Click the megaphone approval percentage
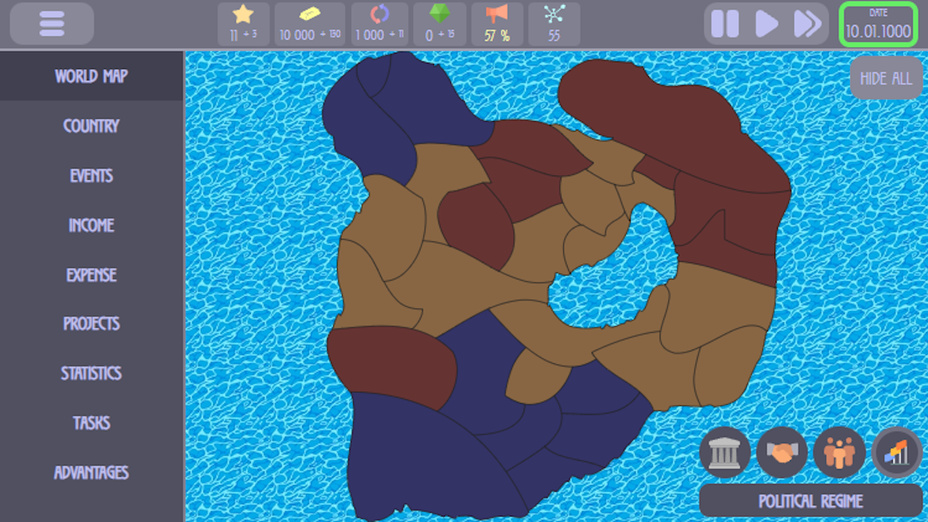Screen dimensions: 928x522 click(x=497, y=24)
